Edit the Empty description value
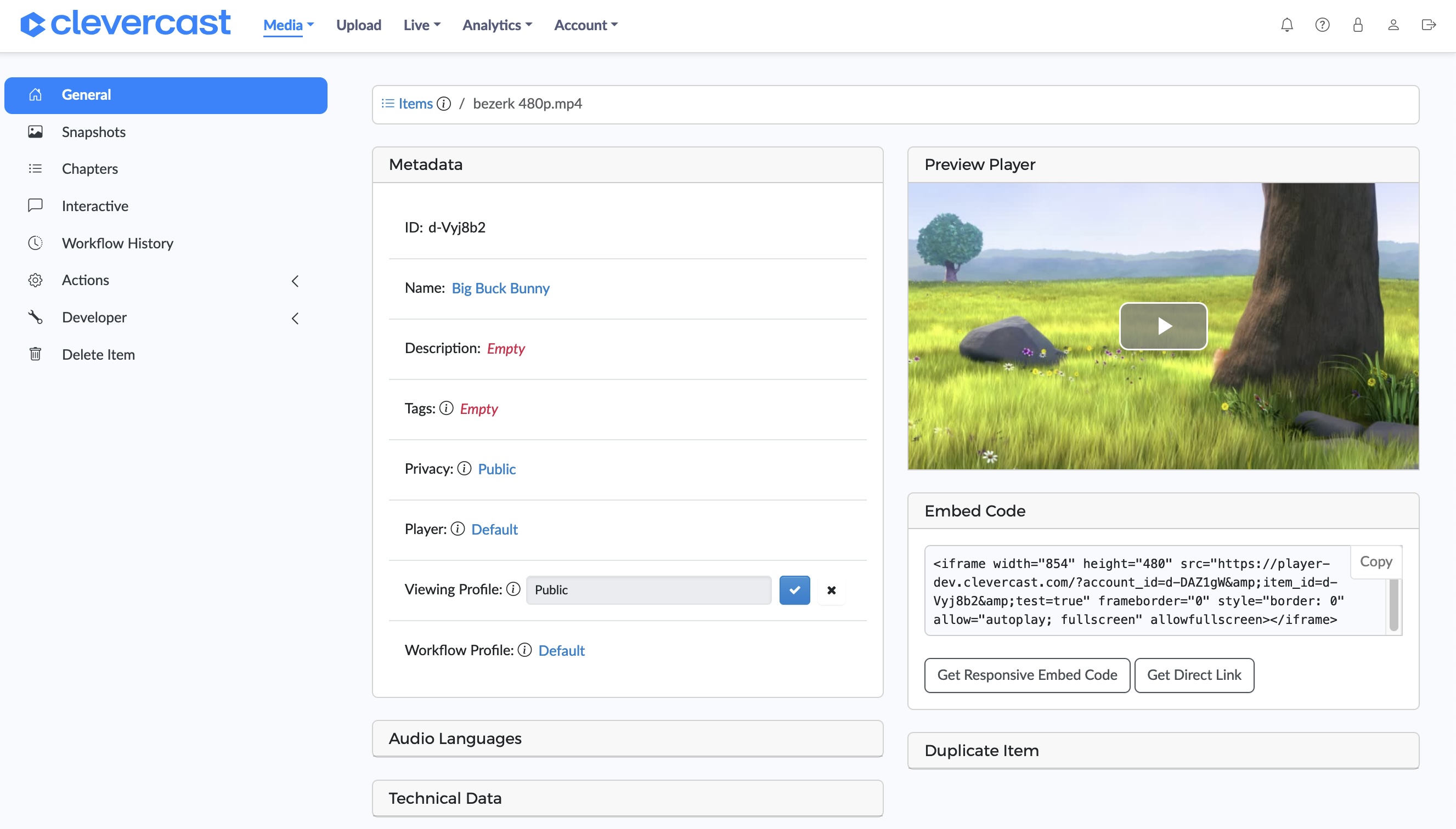 coord(506,349)
